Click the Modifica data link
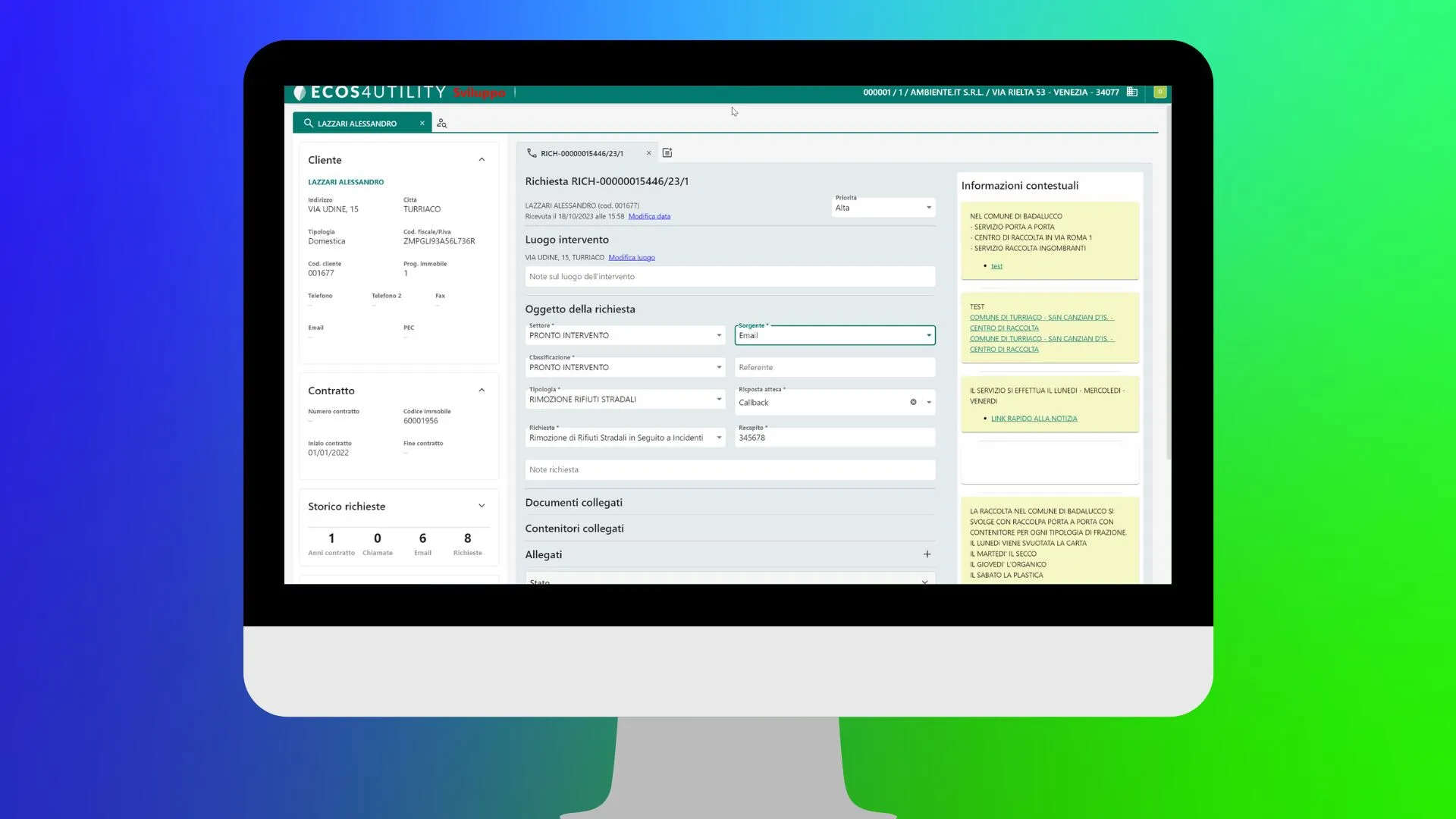 click(x=649, y=217)
